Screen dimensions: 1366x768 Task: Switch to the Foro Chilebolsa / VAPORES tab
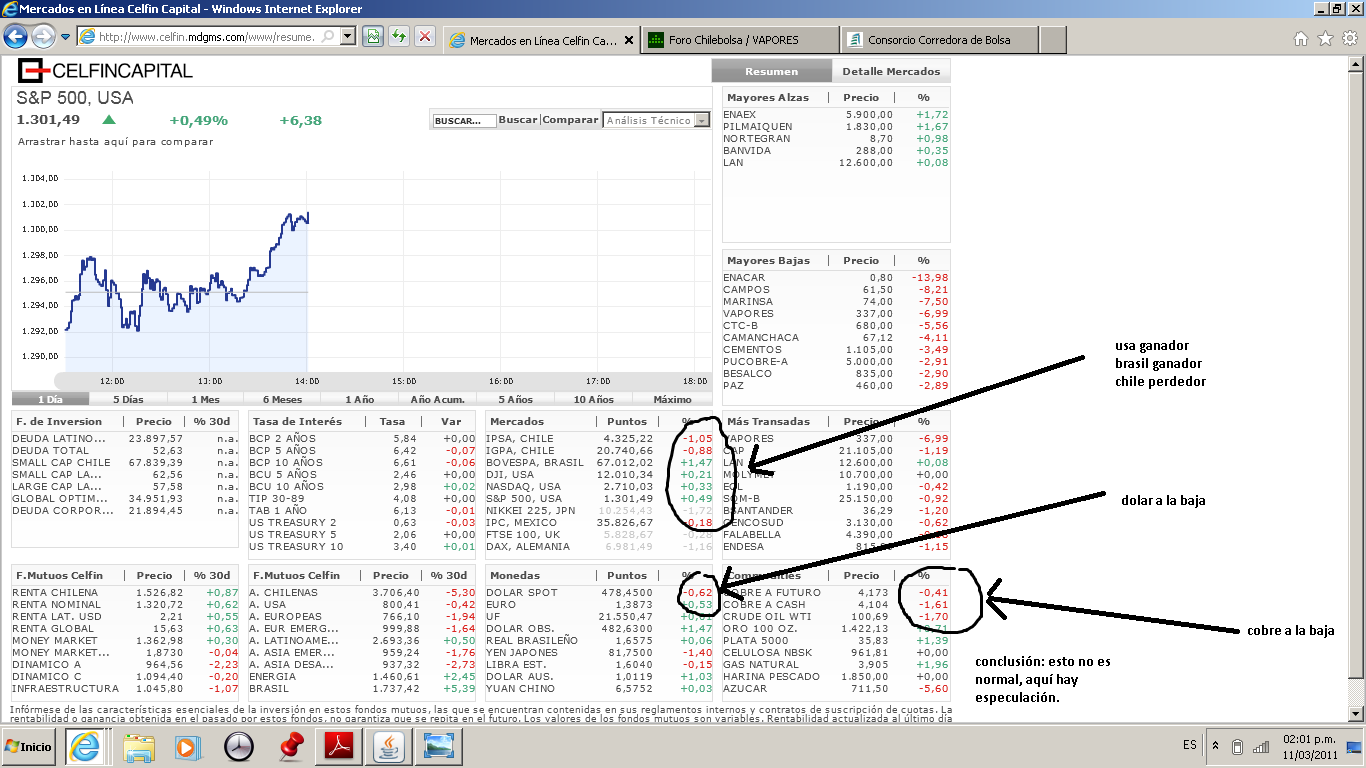point(739,40)
